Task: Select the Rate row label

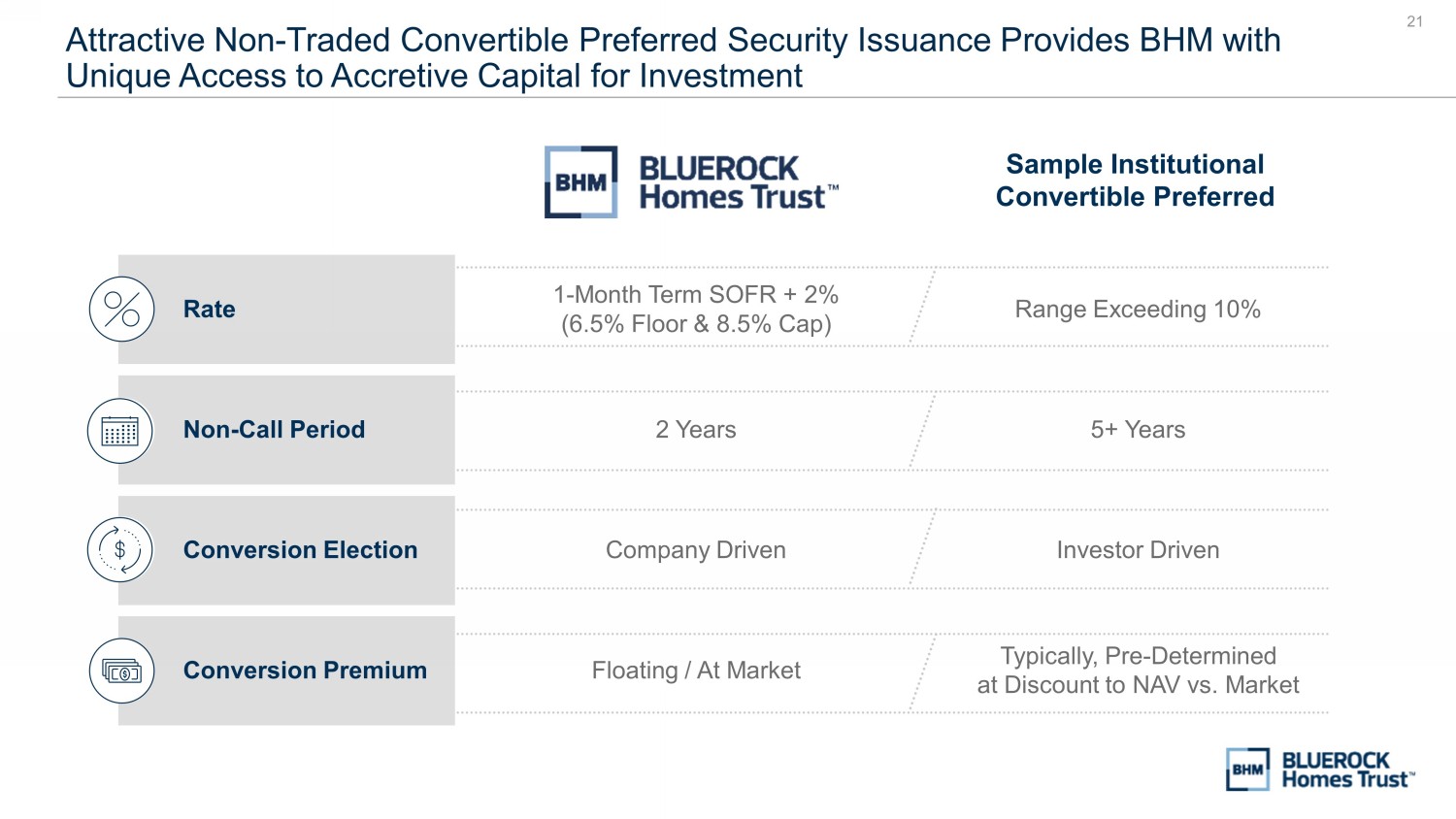Action: tap(210, 309)
